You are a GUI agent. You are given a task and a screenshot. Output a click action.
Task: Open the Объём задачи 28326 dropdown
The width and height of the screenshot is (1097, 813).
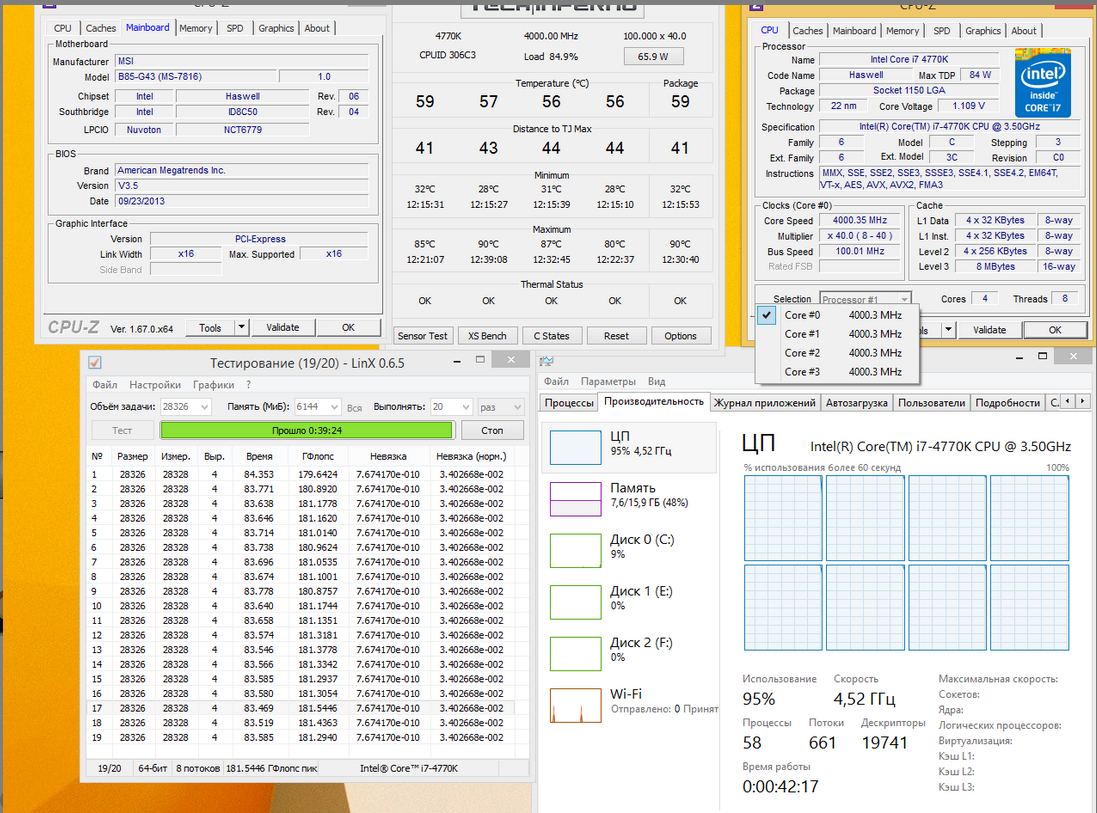[185, 406]
